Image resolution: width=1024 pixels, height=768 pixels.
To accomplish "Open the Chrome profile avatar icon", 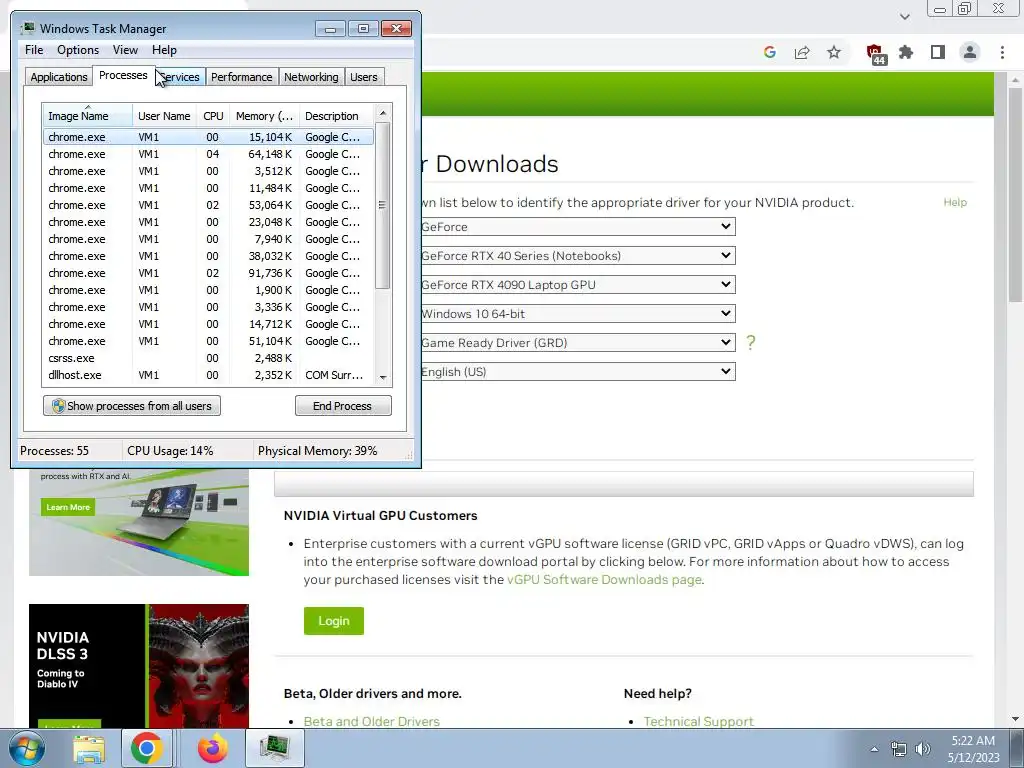I will tap(970, 52).
